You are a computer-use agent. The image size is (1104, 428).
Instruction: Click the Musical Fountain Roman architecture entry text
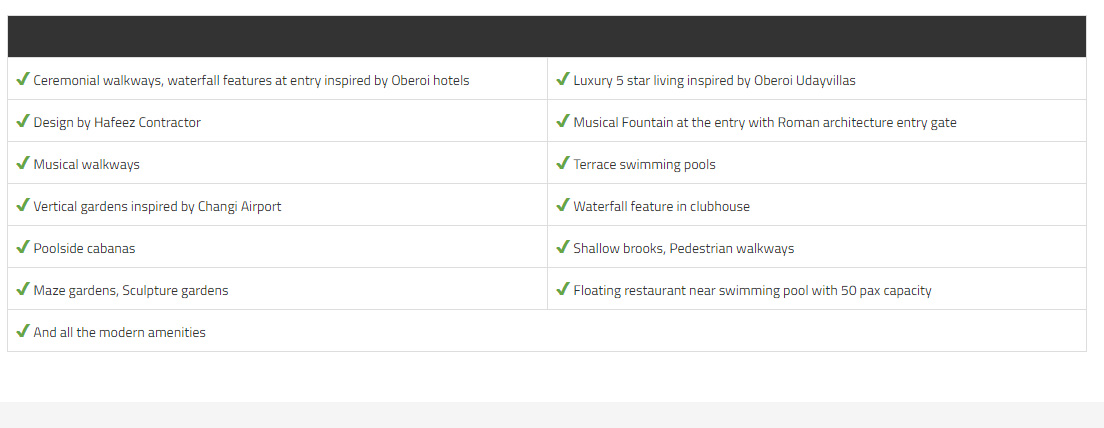(765, 122)
